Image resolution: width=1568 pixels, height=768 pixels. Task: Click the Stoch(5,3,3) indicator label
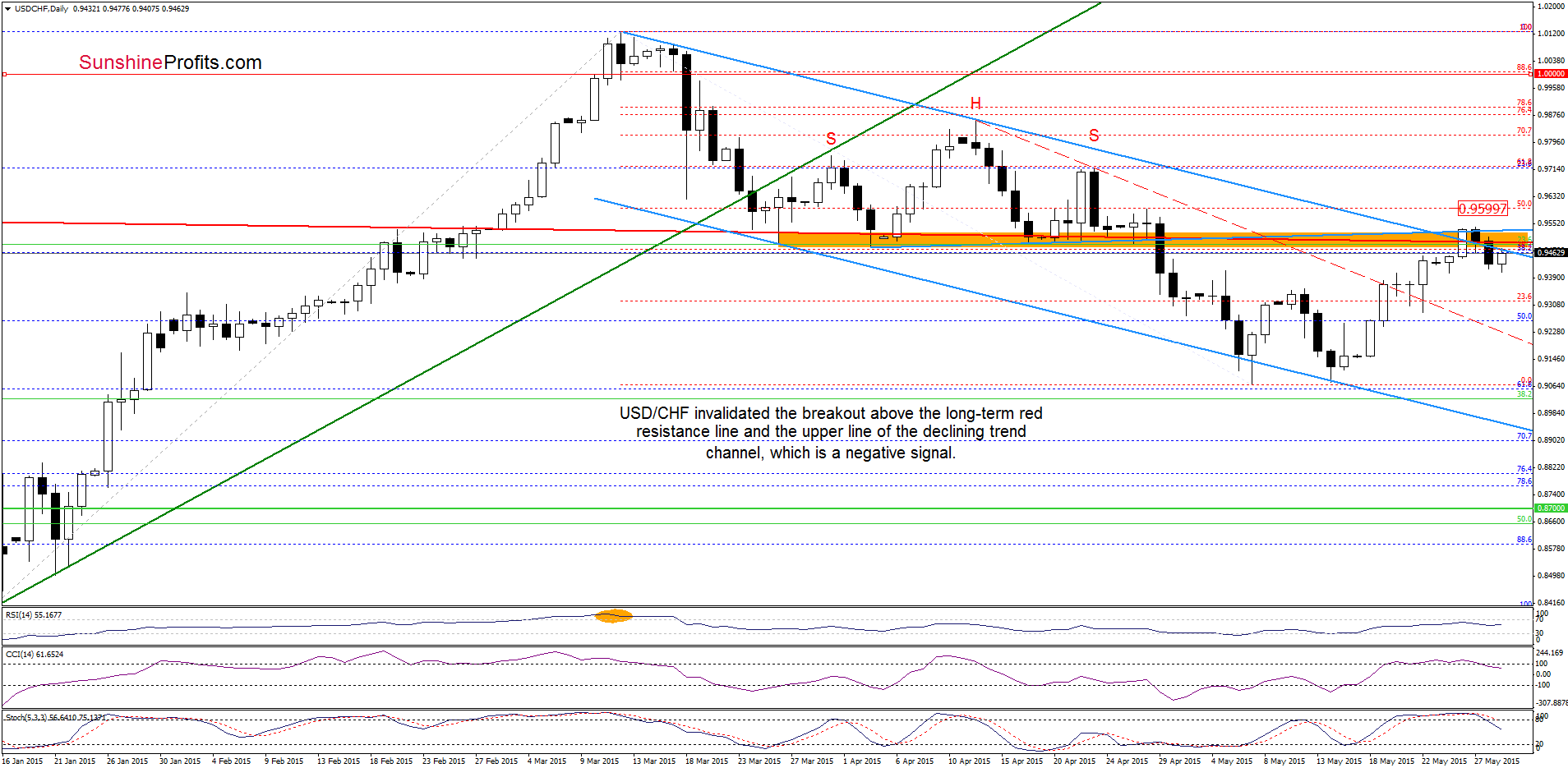coord(55,717)
